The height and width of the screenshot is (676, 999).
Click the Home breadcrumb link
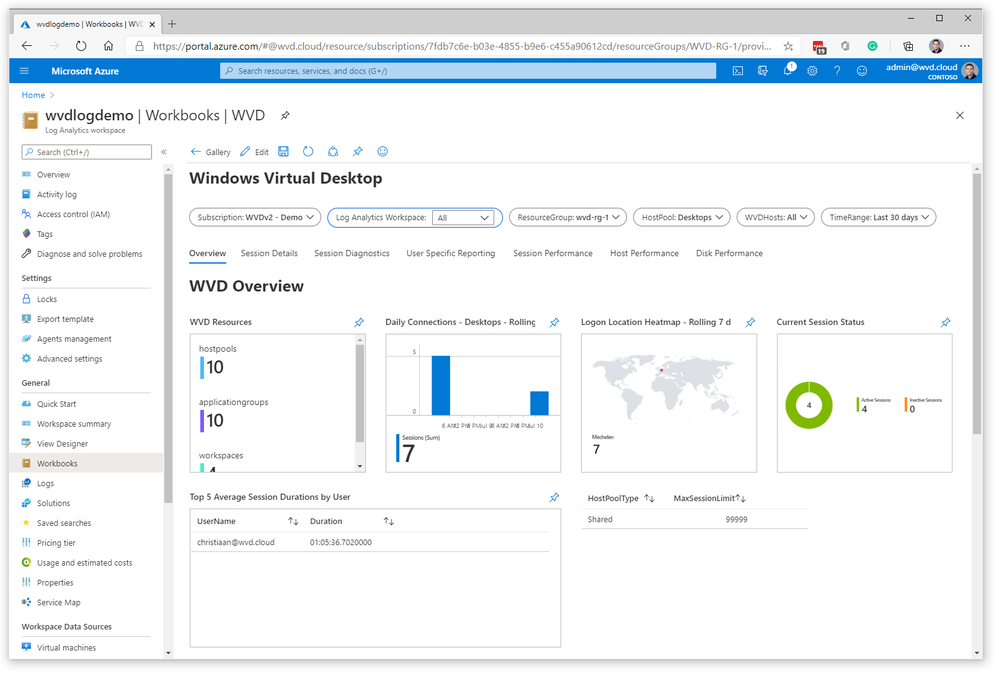(33, 95)
